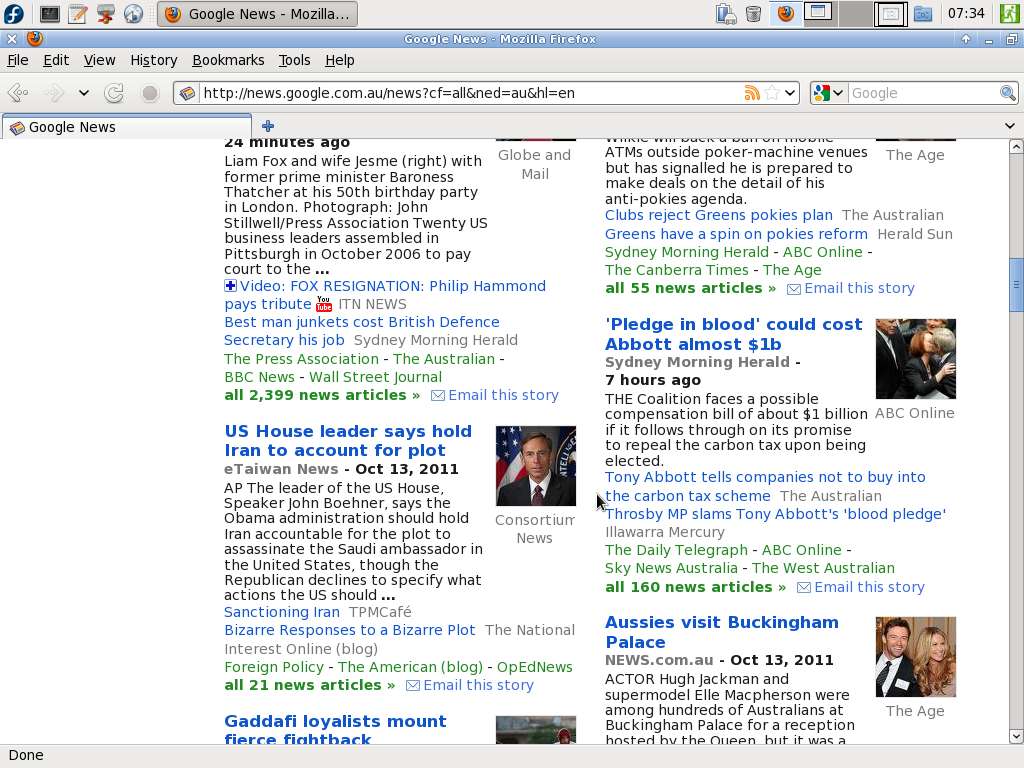1024x768 pixels.
Task: Open 'Bizarre Responses to a Bizarre Plot' link
Action: click(x=349, y=630)
